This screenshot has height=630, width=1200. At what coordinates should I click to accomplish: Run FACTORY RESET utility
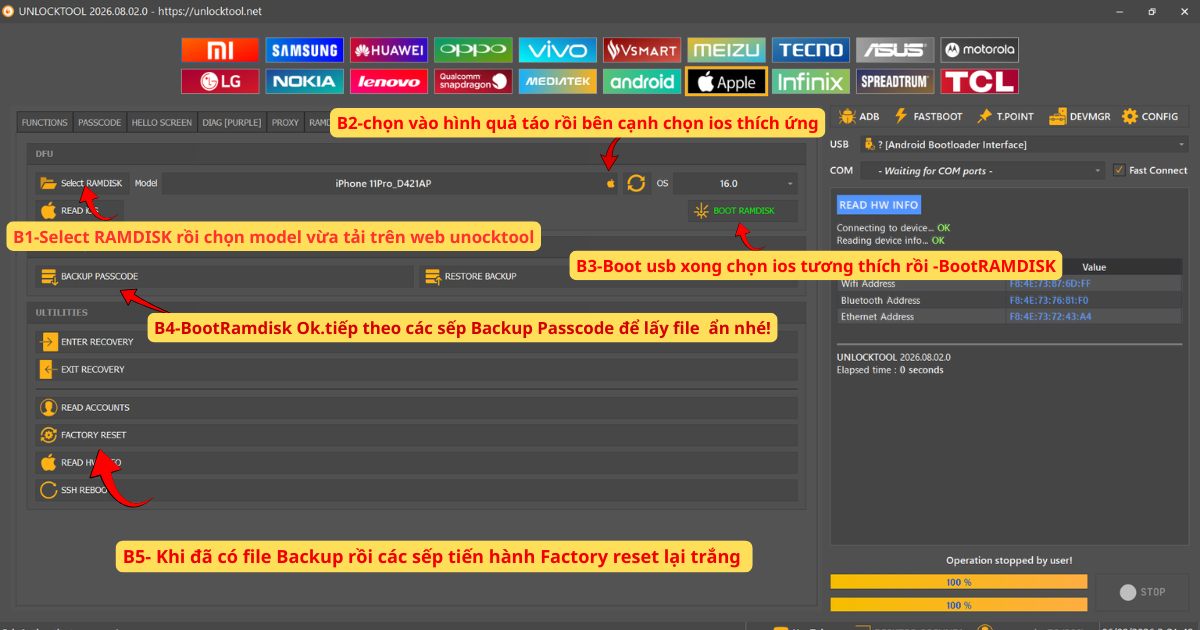coord(416,435)
